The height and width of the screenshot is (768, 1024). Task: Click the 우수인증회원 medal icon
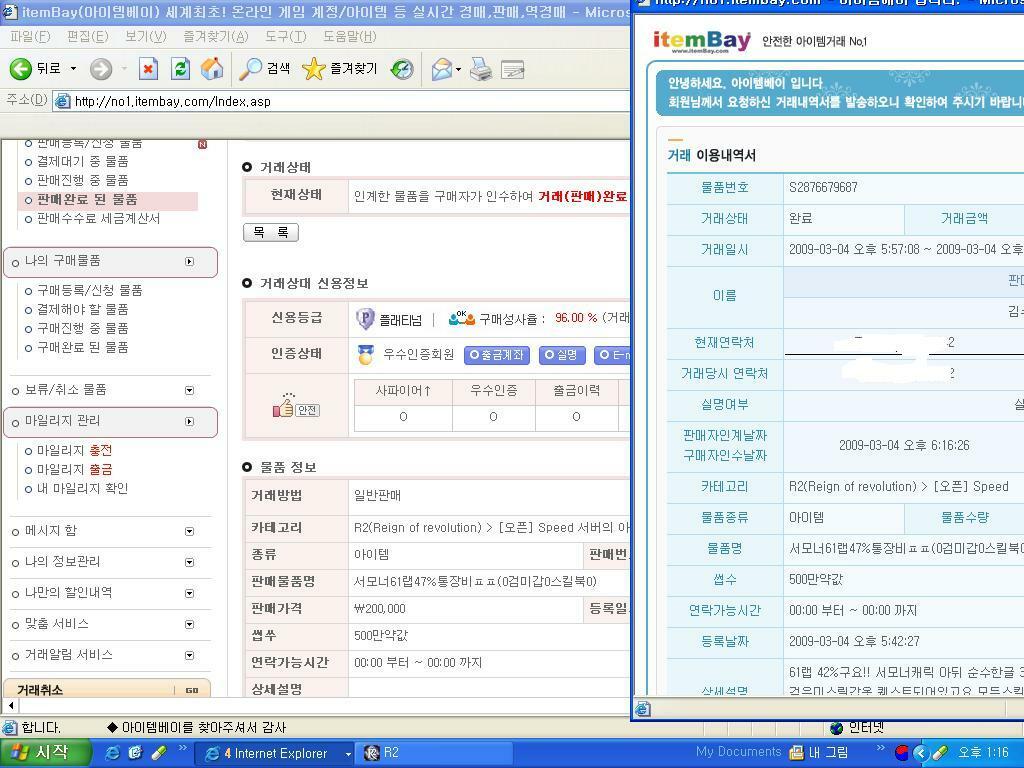[x=365, y=352]
